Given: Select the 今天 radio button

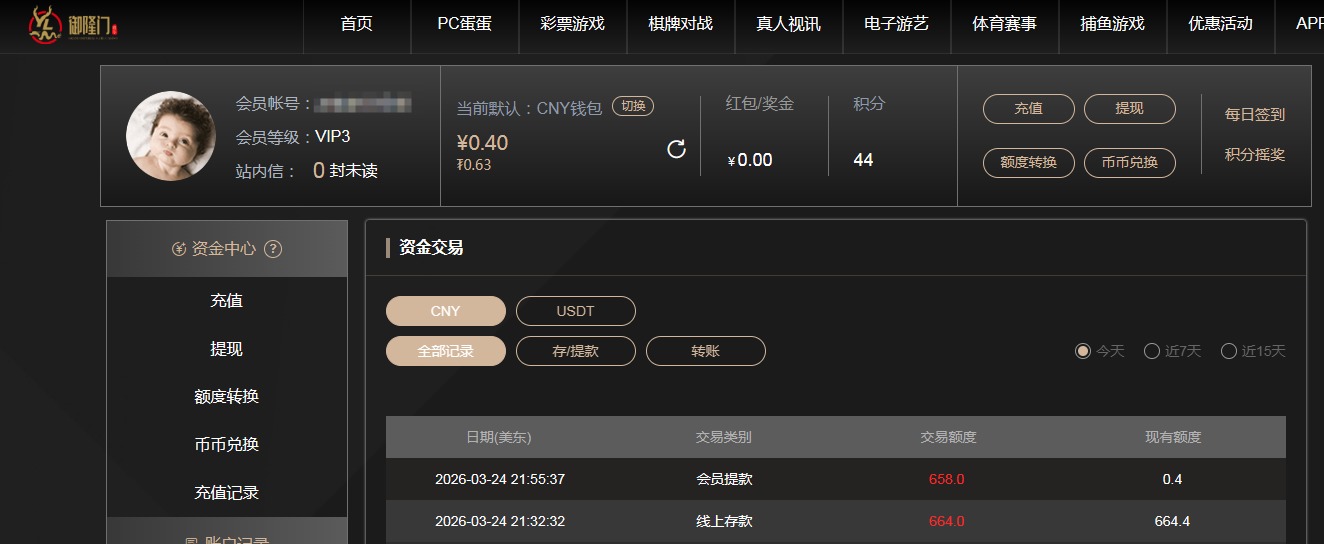Looking at the screenshot, I should click(x=1083, y=351).
